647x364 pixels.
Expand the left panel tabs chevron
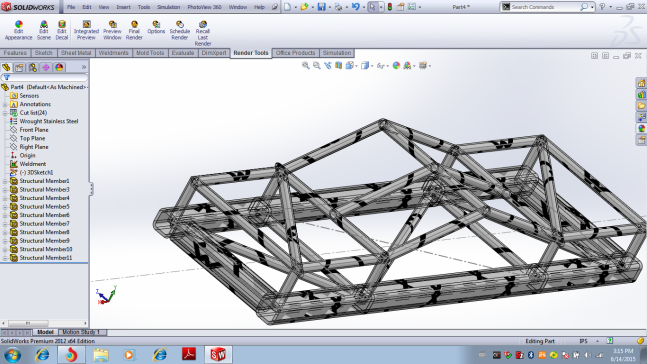click(x=84, y=67)
